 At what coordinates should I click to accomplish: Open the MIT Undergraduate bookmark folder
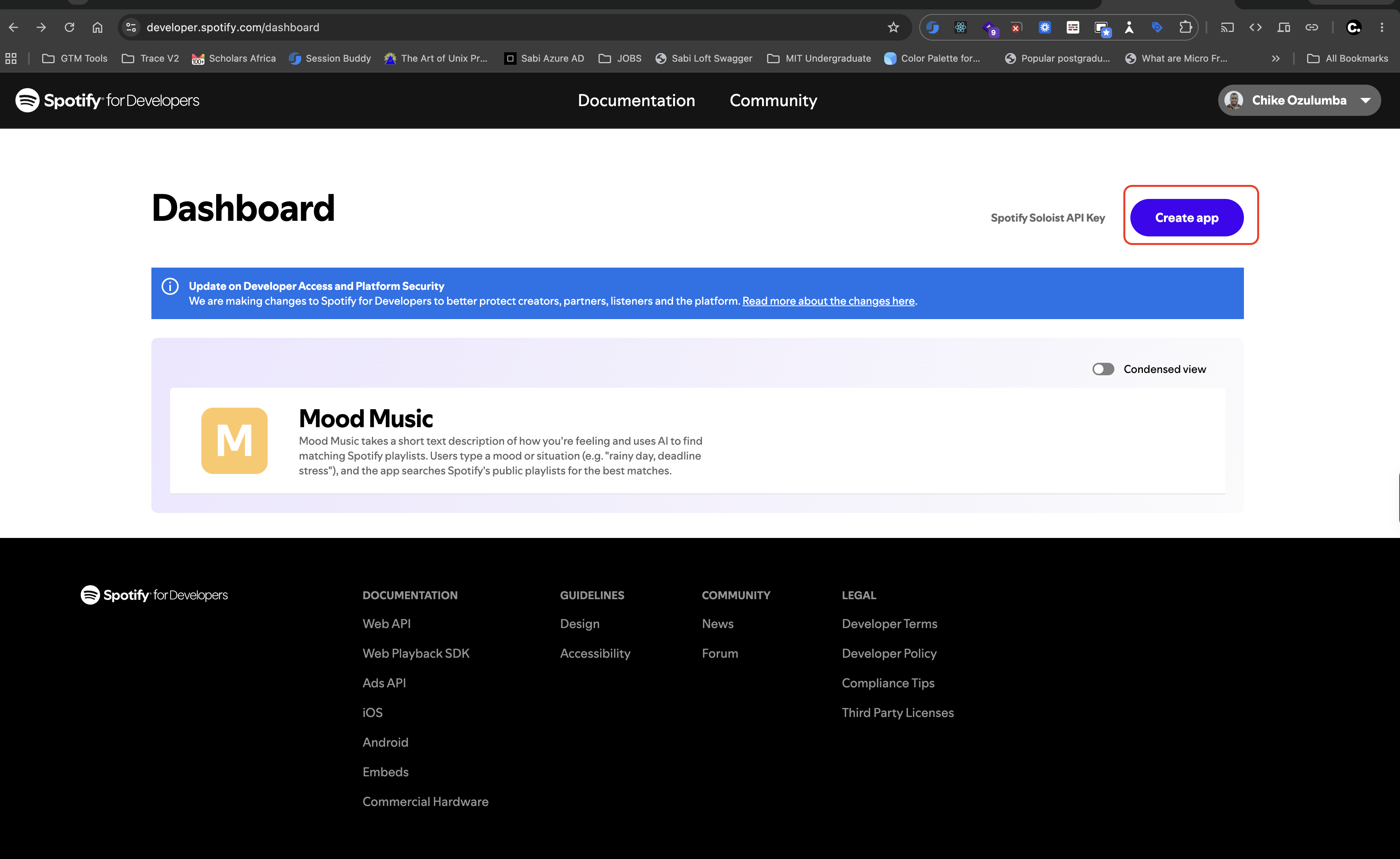[819, 59]
